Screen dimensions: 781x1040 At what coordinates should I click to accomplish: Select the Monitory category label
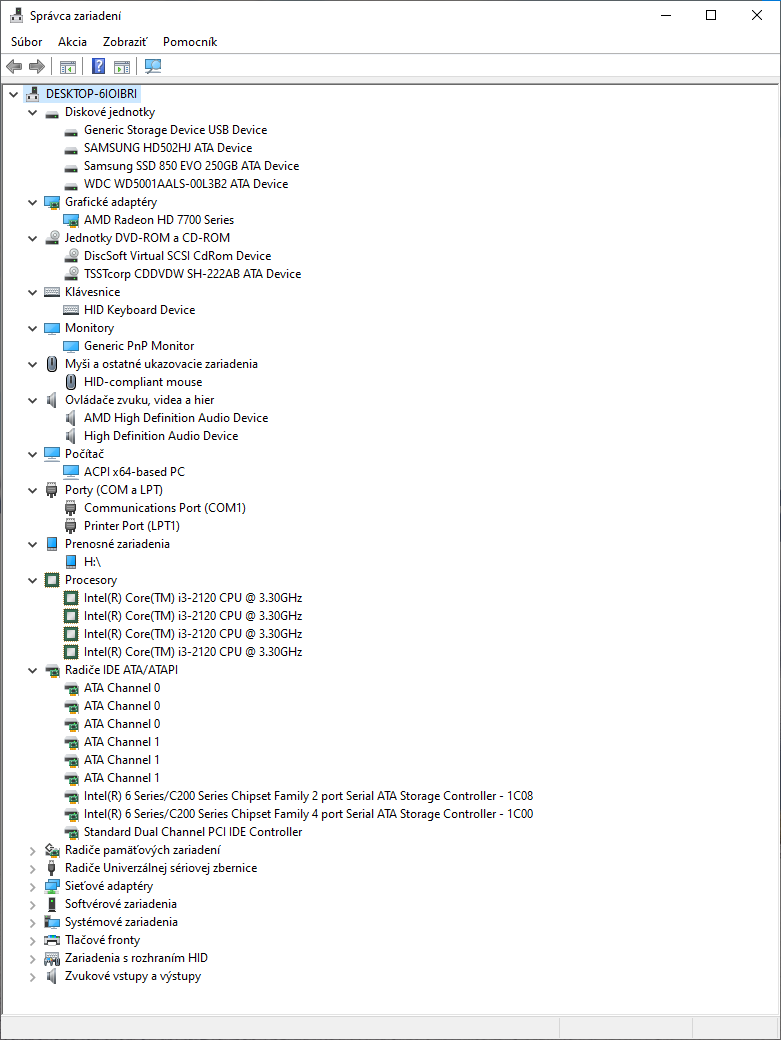tap(90, 328)
